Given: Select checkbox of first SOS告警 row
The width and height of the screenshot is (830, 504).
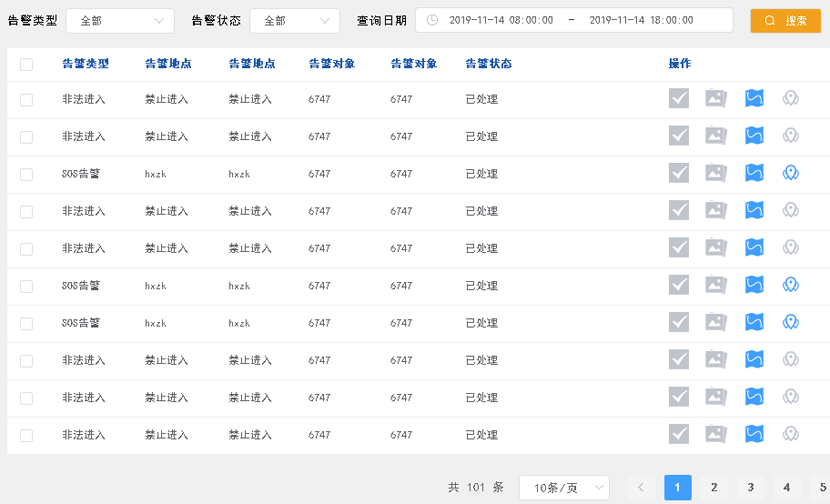Looking at the screenshot, I should pyautogui.click(x=26, y=175).
